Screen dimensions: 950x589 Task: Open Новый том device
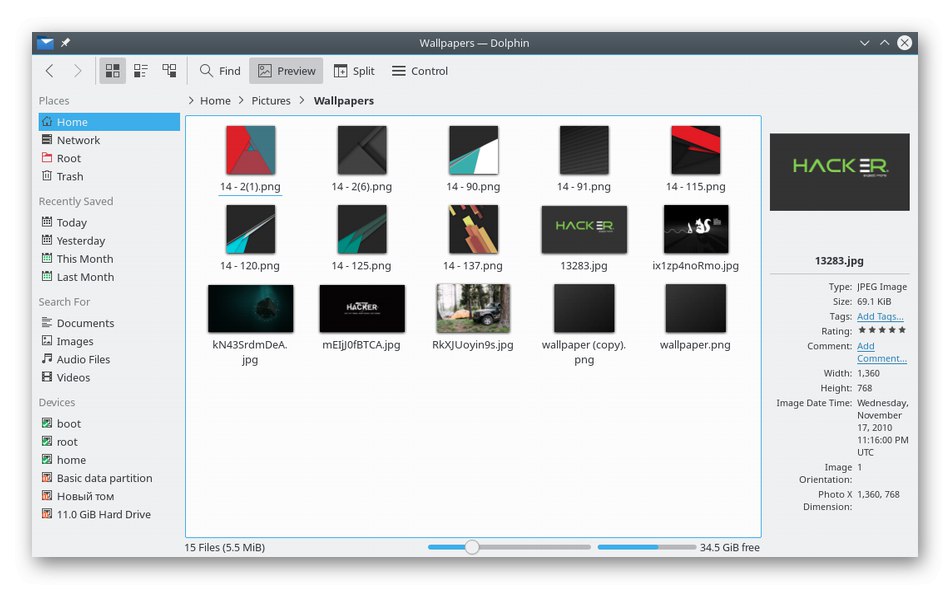pos(109,496)
